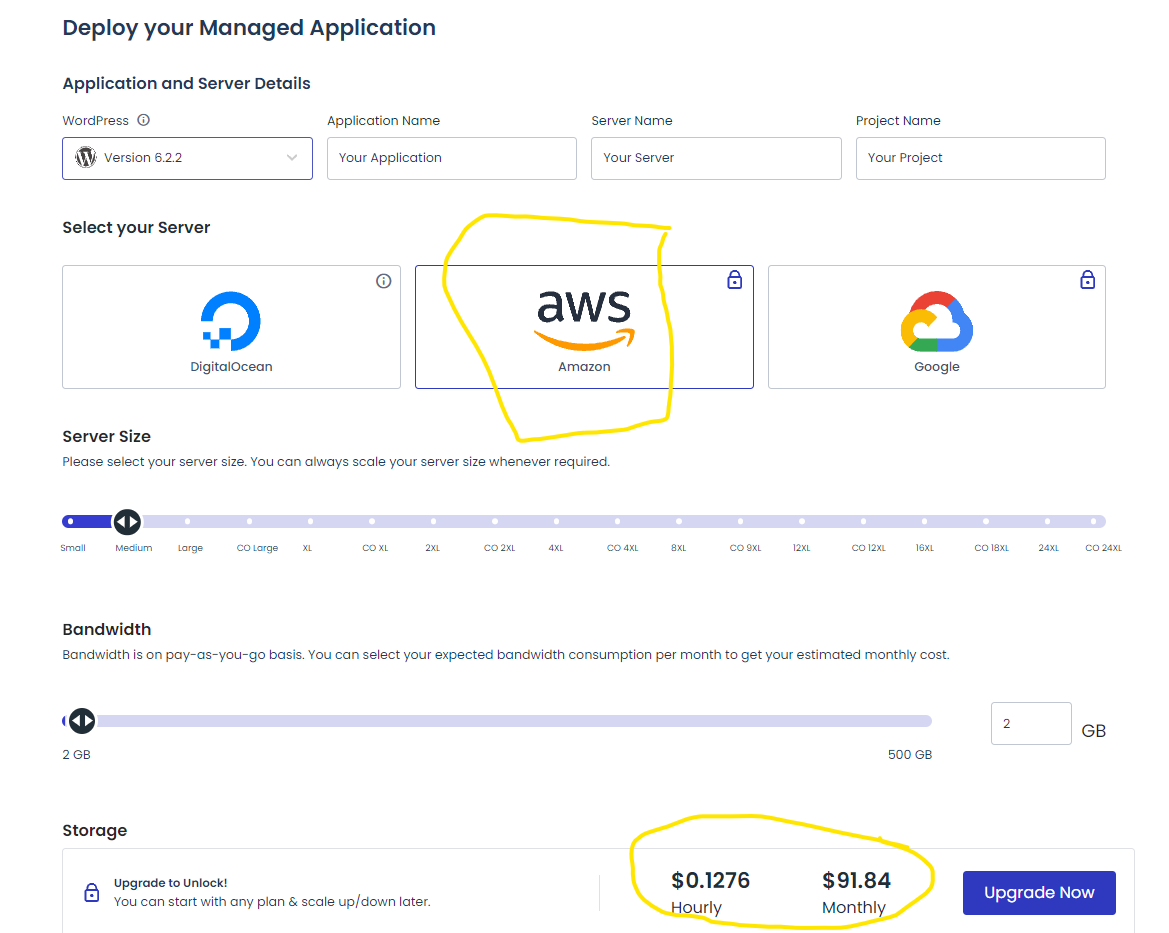The height and width of the screenshot is (933, 1169).
Task: Select CO 9XL server size
Action: tap(740, 521)
